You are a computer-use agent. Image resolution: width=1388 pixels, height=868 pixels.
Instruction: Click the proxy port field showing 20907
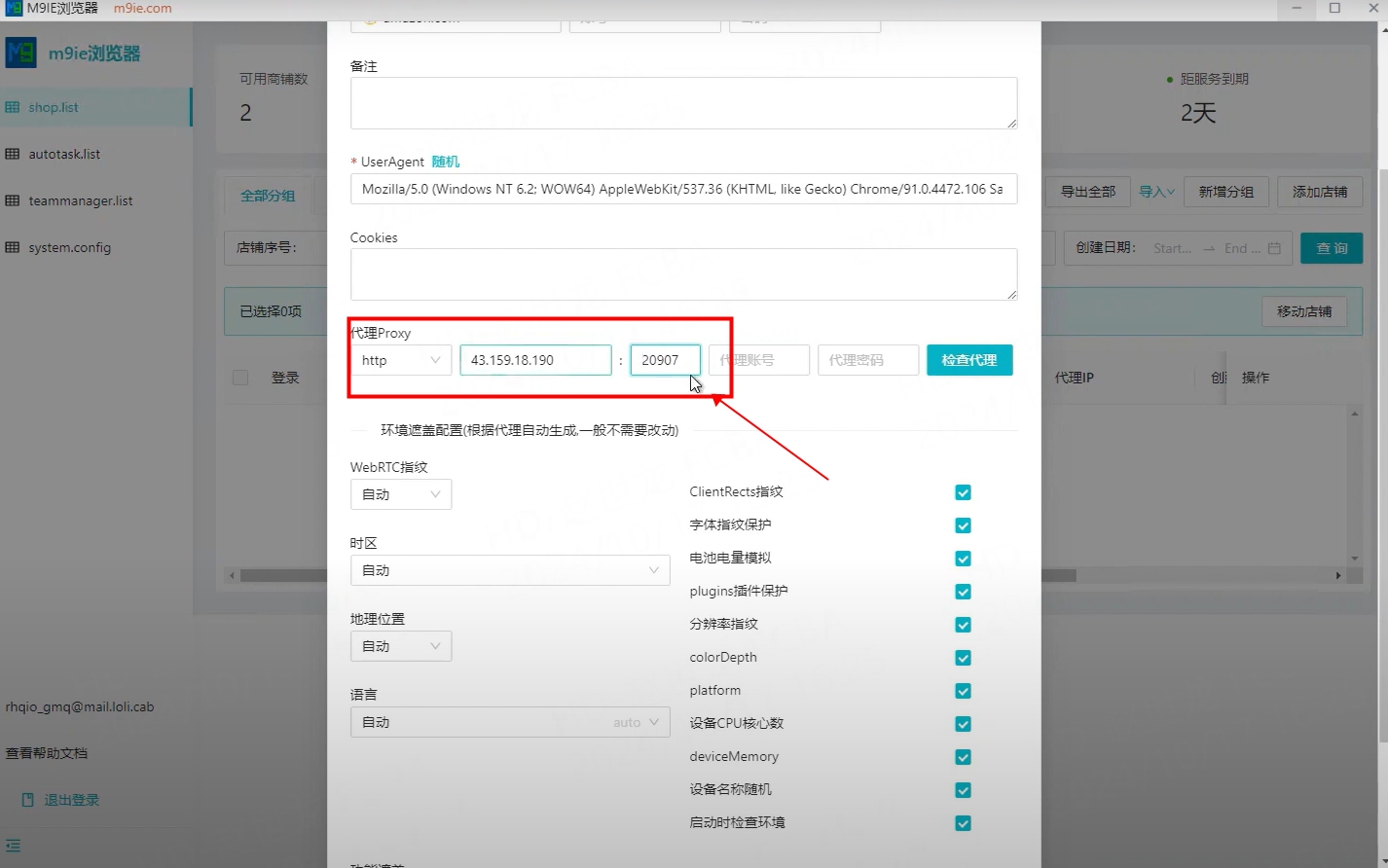tap(664, 360)
